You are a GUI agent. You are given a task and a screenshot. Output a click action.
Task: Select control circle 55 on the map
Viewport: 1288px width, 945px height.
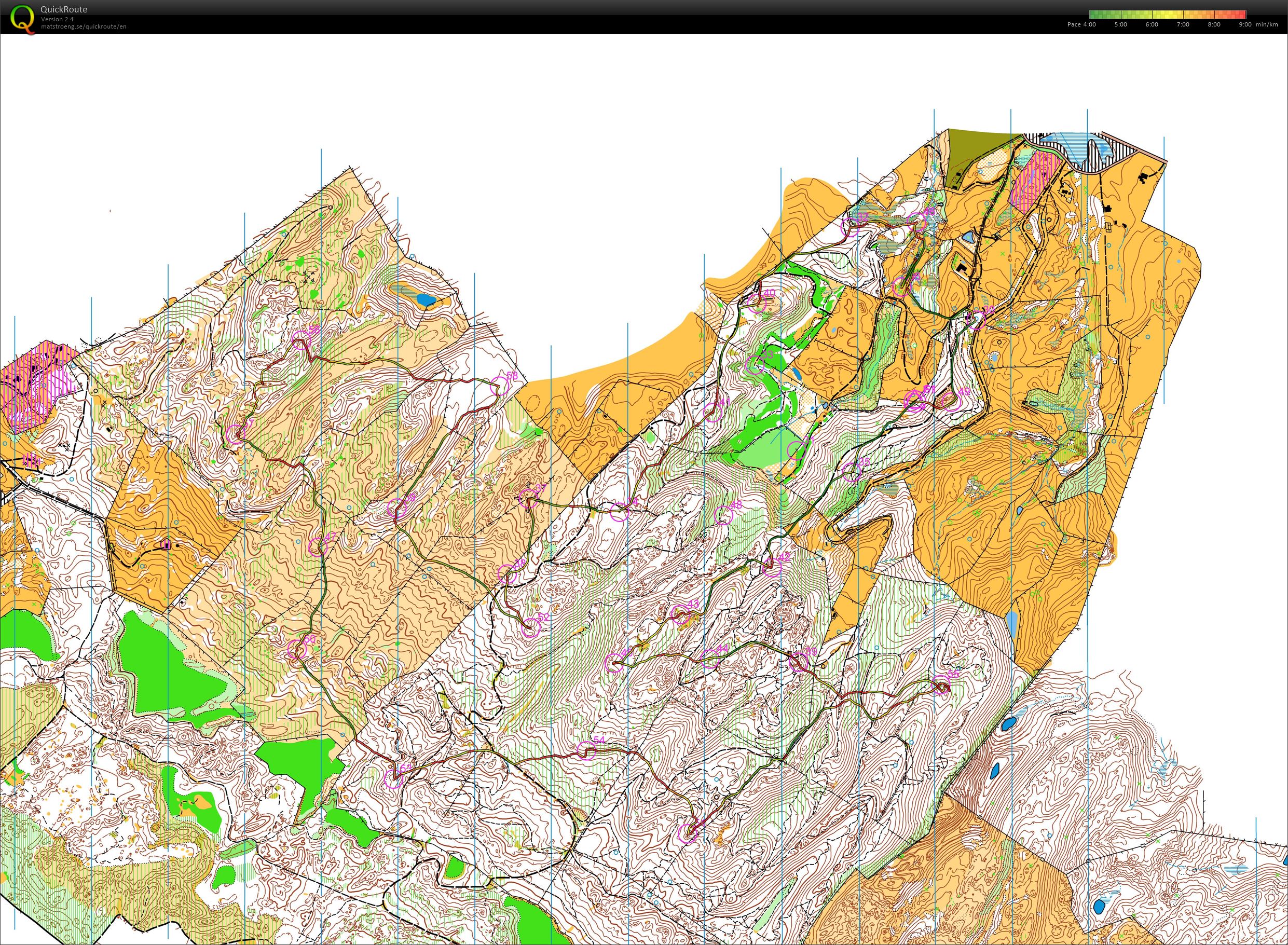(x=941, y=684)
